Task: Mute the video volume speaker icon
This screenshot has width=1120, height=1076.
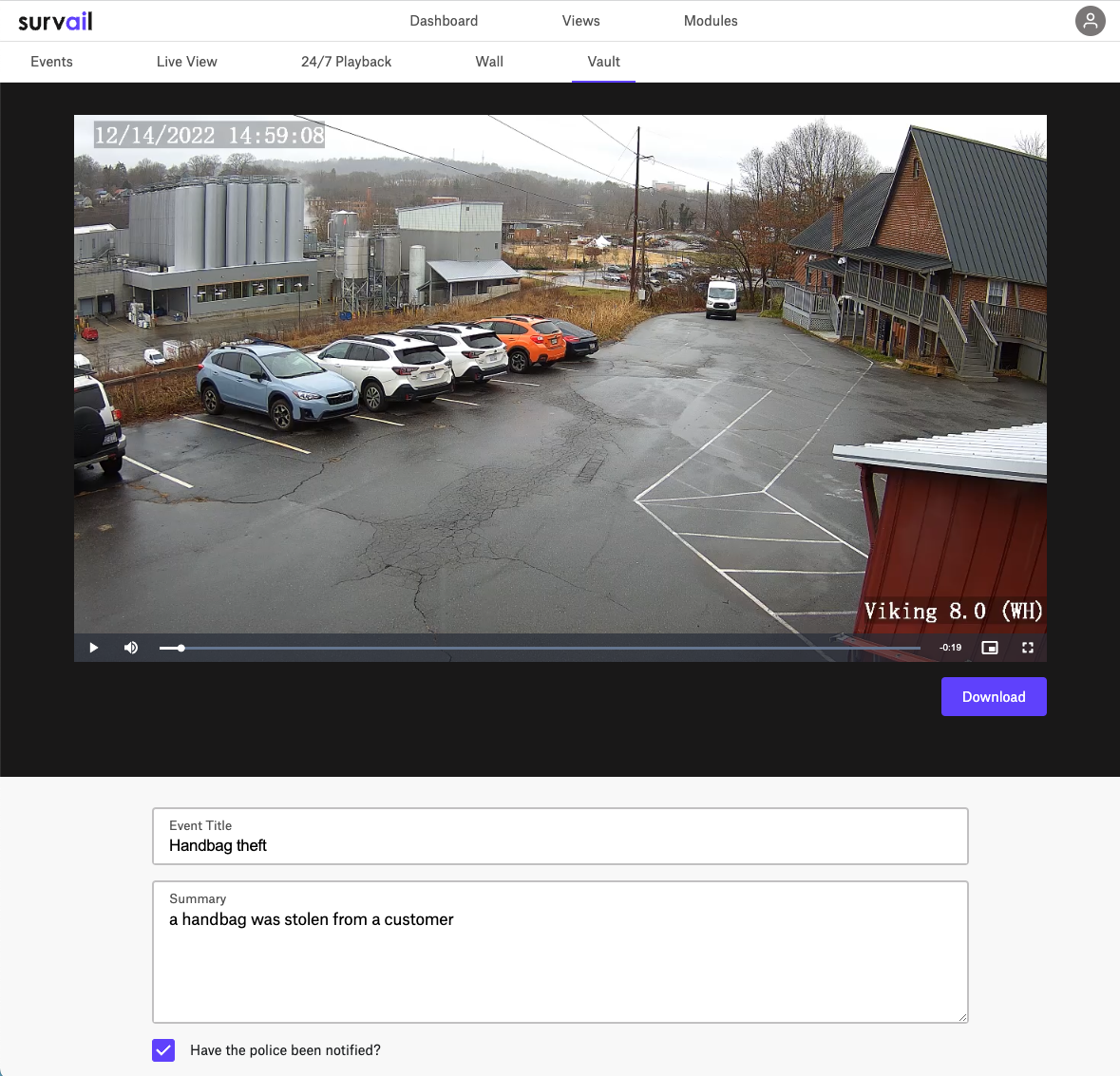Action: 131,648
